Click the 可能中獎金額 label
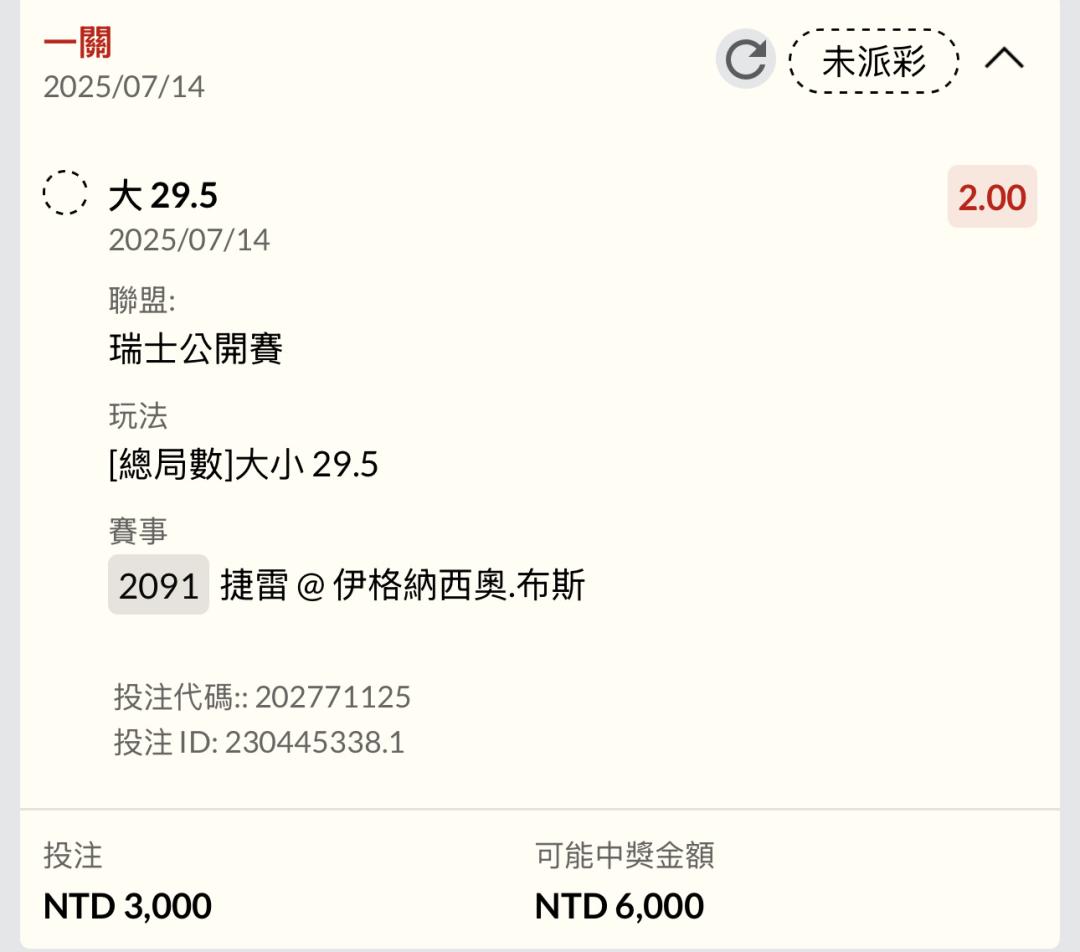This screenshot has height=952, width=1080. (x=625, y=856)
